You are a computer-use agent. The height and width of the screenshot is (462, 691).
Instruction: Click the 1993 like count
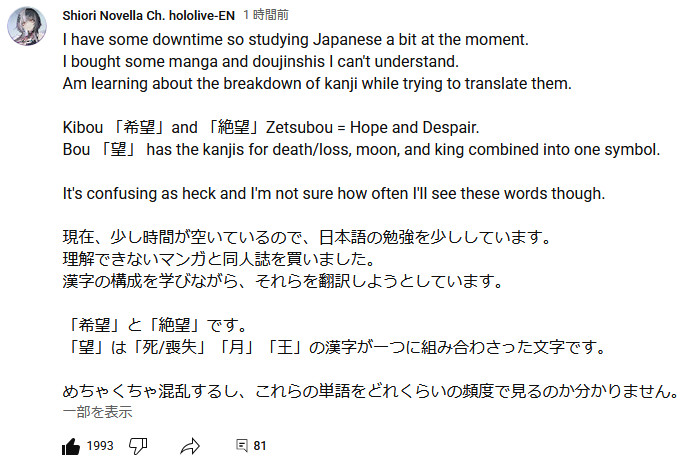point(100,446)
